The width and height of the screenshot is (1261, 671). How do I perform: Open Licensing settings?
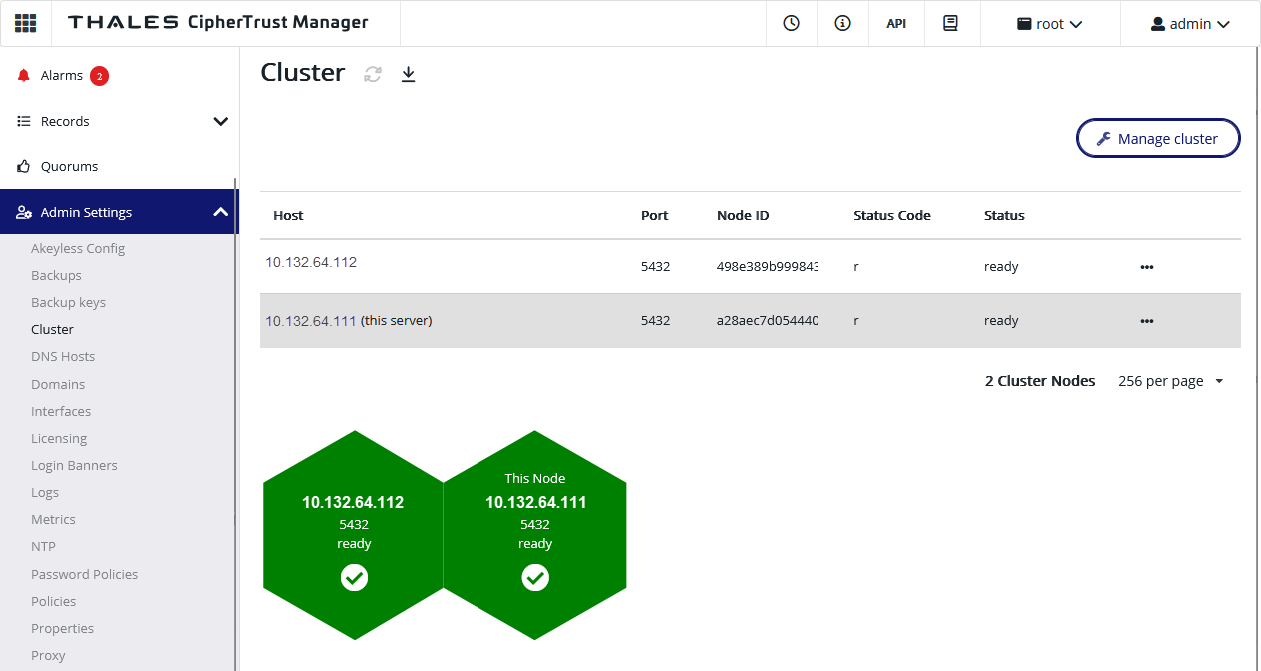tap(59, 438)
